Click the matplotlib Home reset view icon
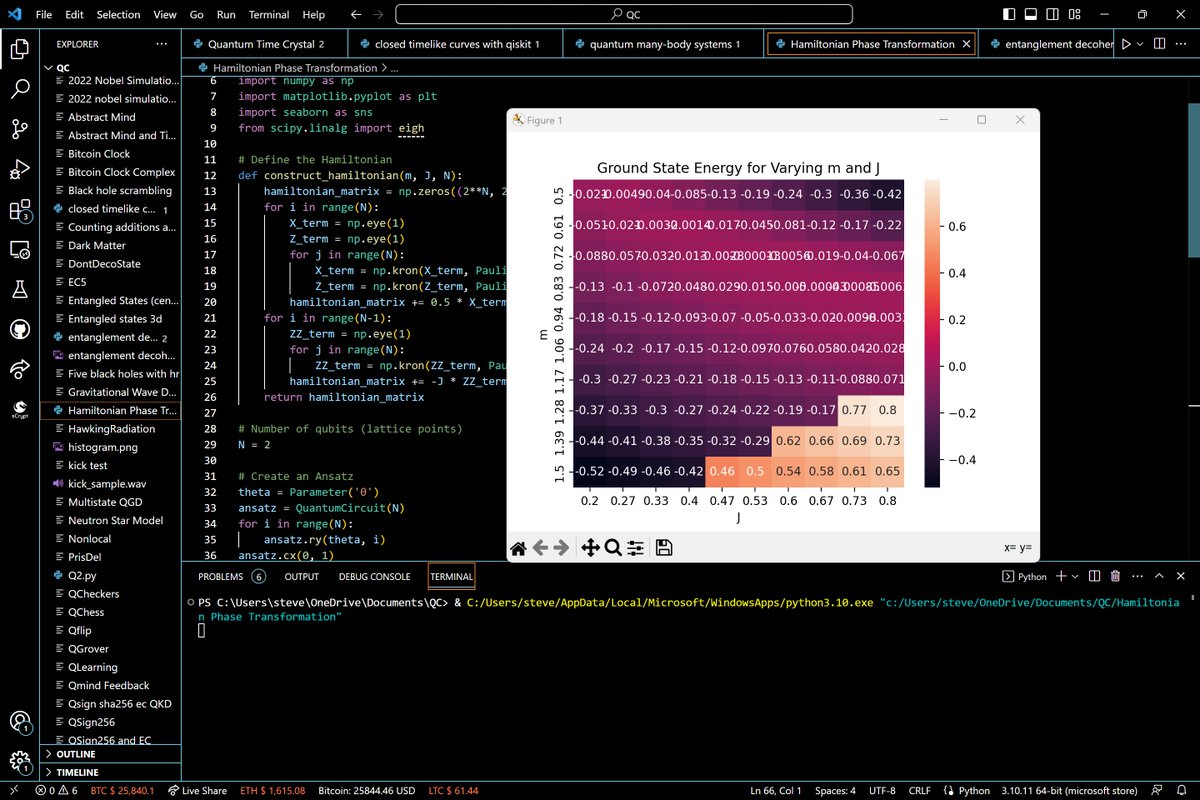The image size is (1200, 800). point(518,547)
